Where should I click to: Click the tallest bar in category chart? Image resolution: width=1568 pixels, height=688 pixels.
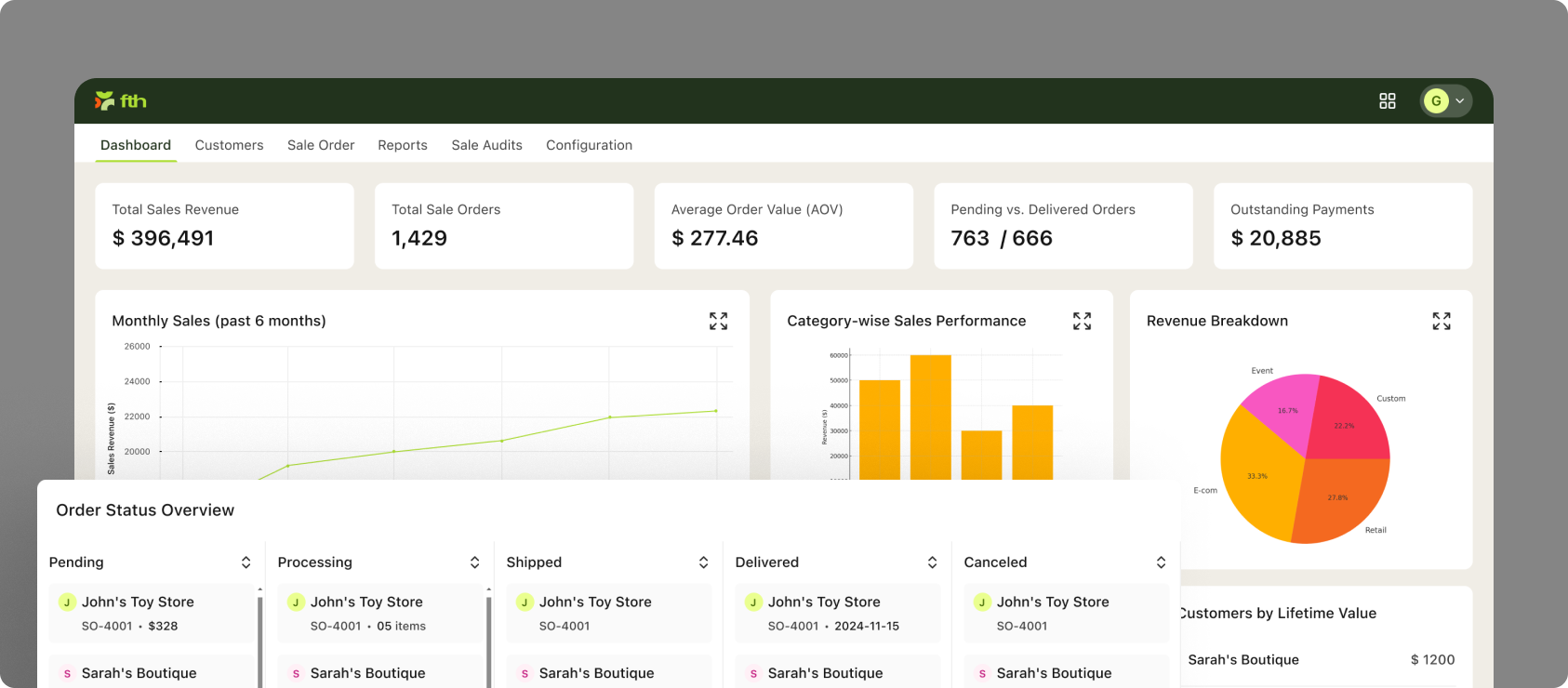(x=930, y=417)
